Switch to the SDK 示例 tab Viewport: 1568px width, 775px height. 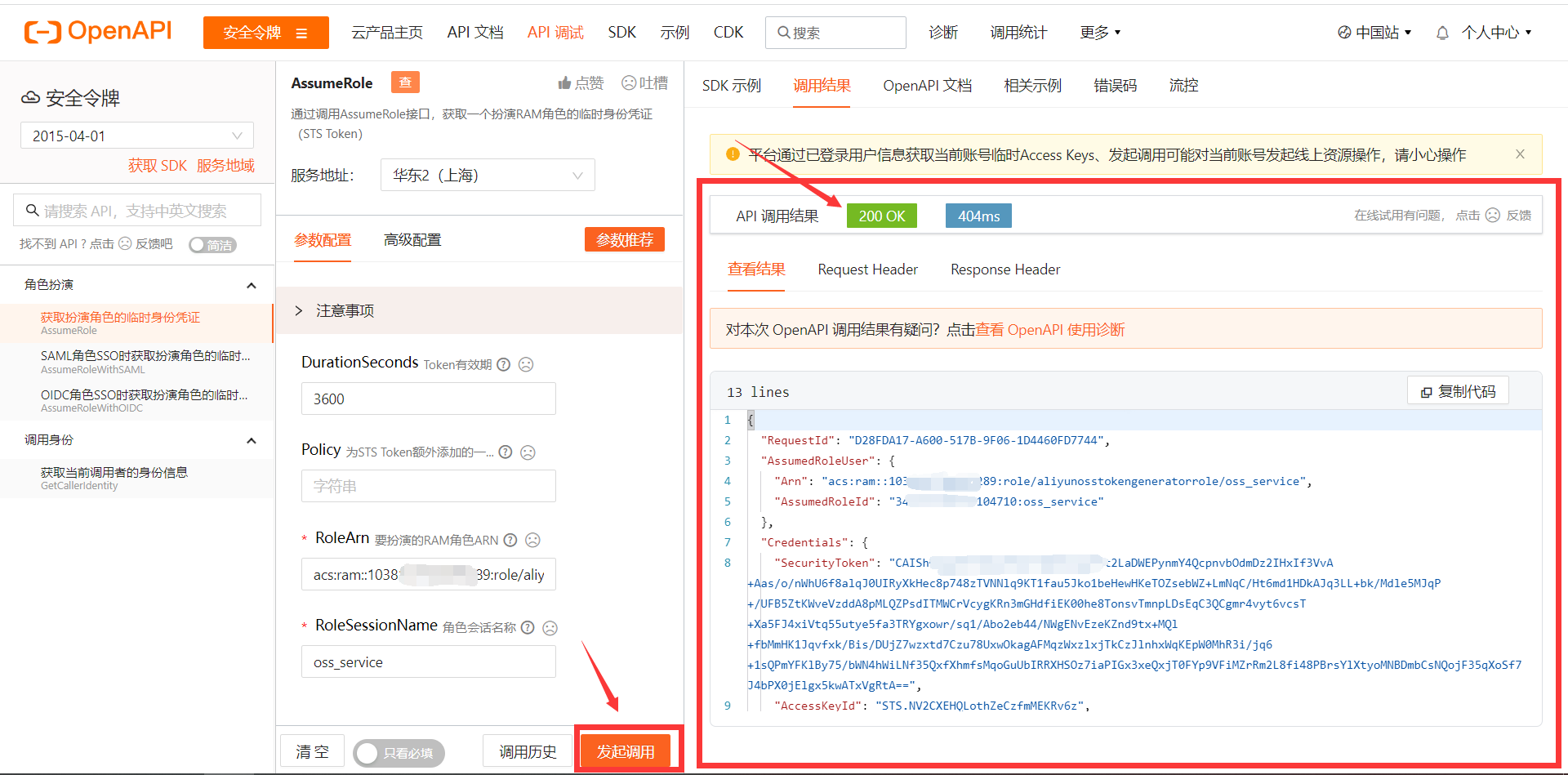pyautogui.click(x=732, y=85)
